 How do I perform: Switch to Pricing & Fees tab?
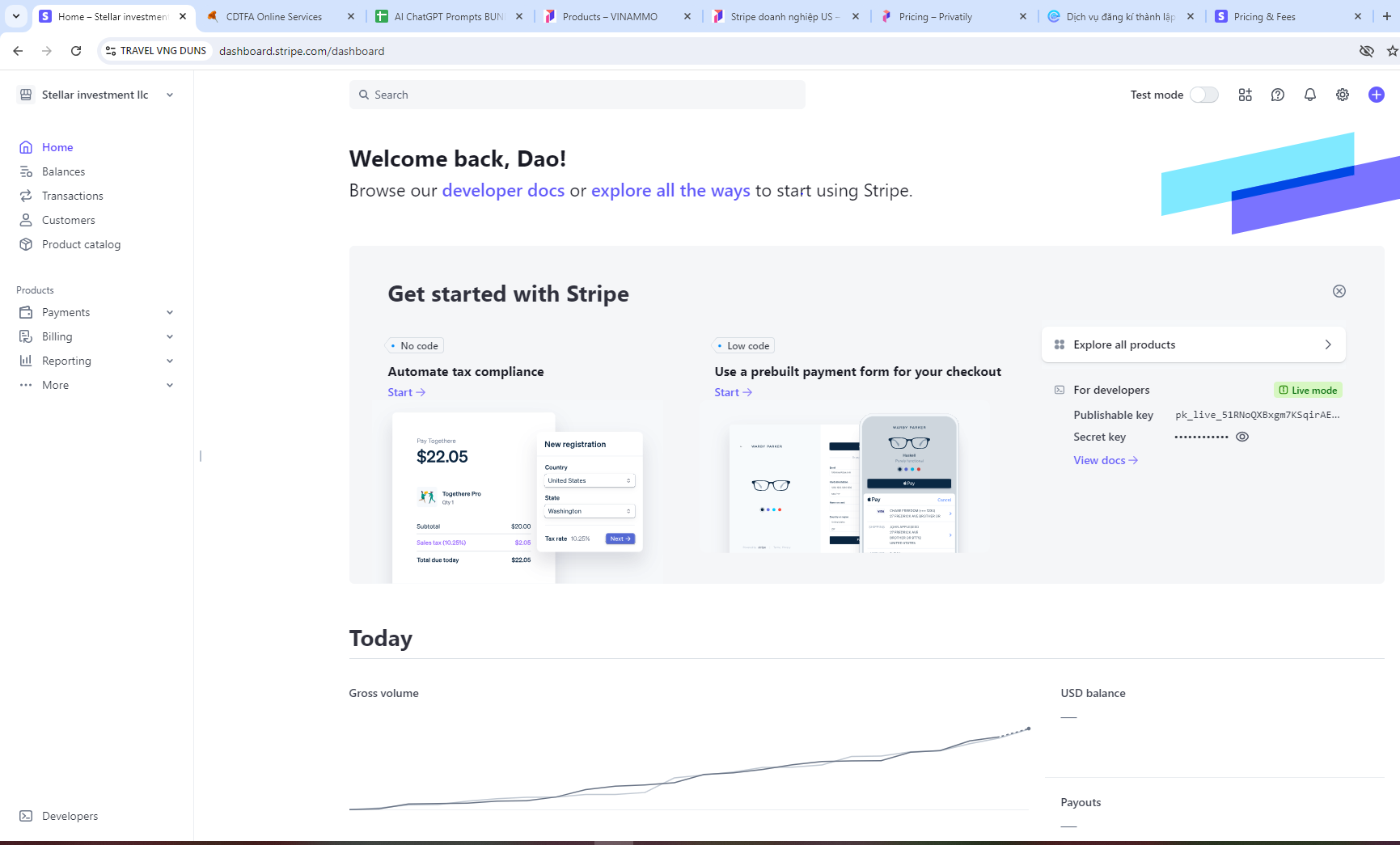1289,16
